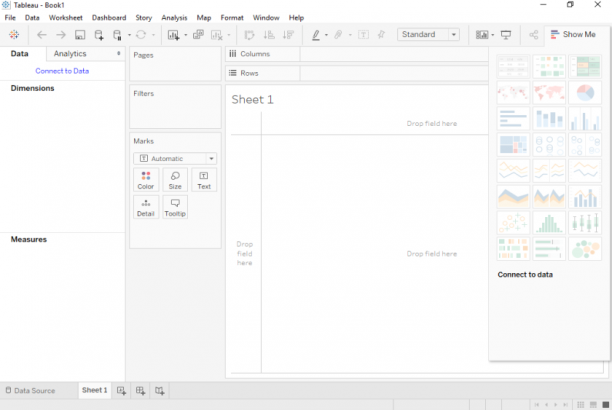The image size is (612, 410).
Task: Click the Connect to Data link
Action: point(62,71)
